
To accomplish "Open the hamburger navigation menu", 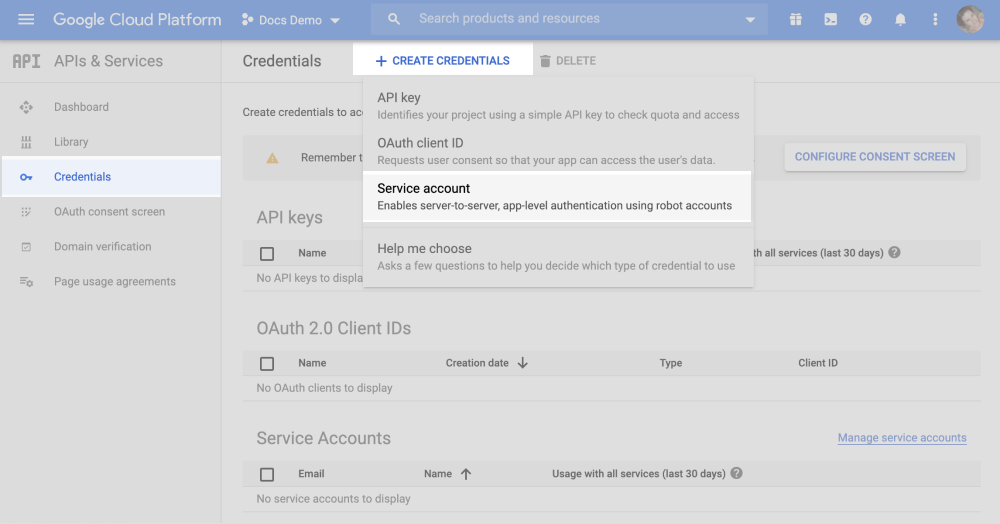I will pyautogui.click(x=26, y=19).
